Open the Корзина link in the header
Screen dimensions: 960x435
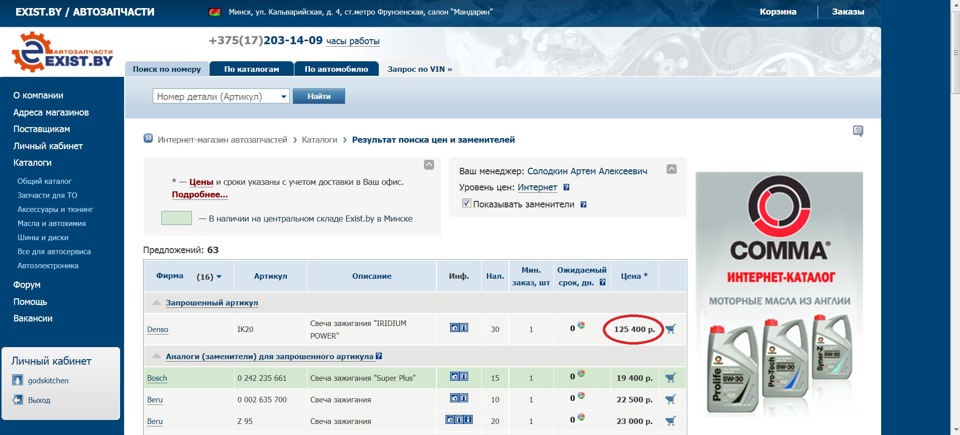click(778, 12)
